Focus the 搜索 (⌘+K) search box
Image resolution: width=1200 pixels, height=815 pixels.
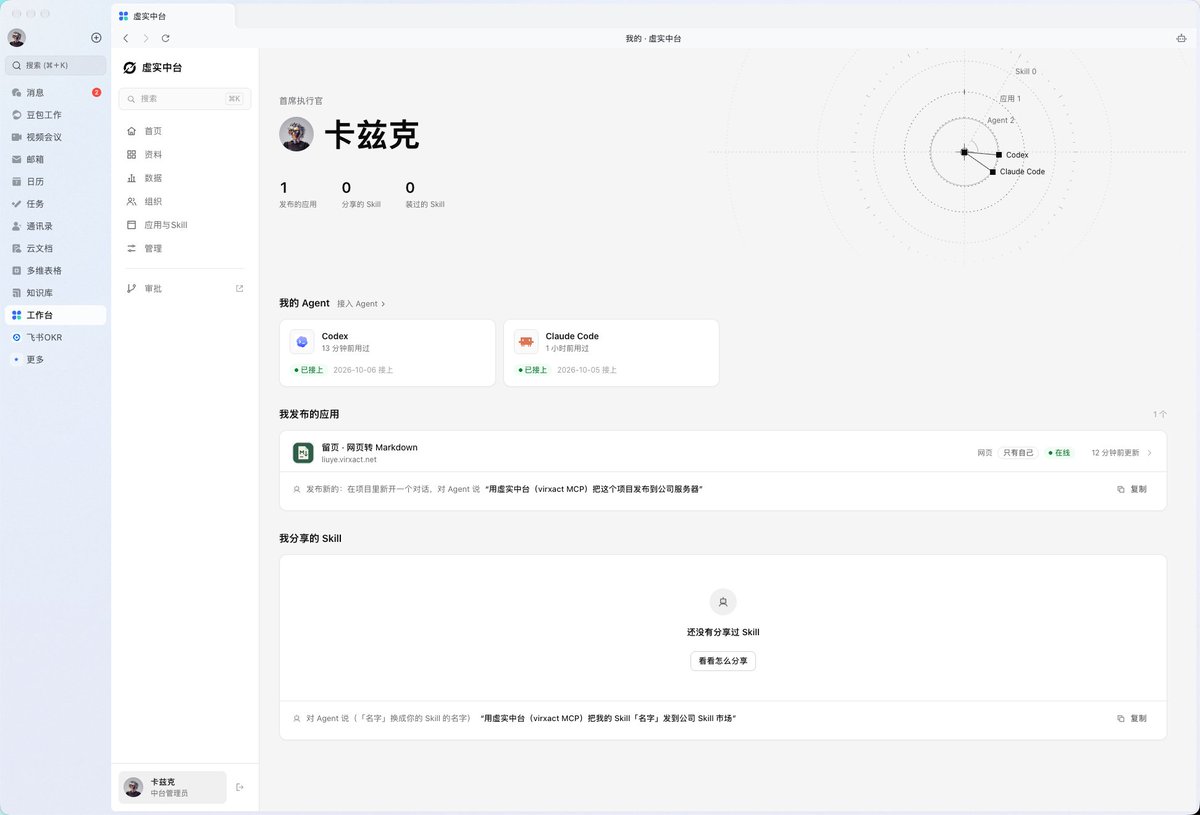55,65
